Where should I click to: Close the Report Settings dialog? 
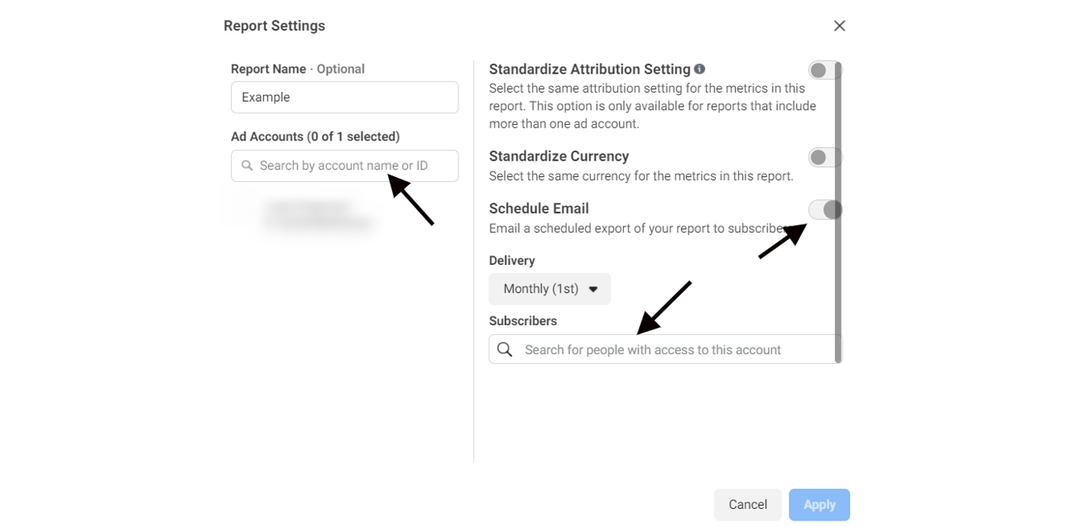tap(839, 26)
